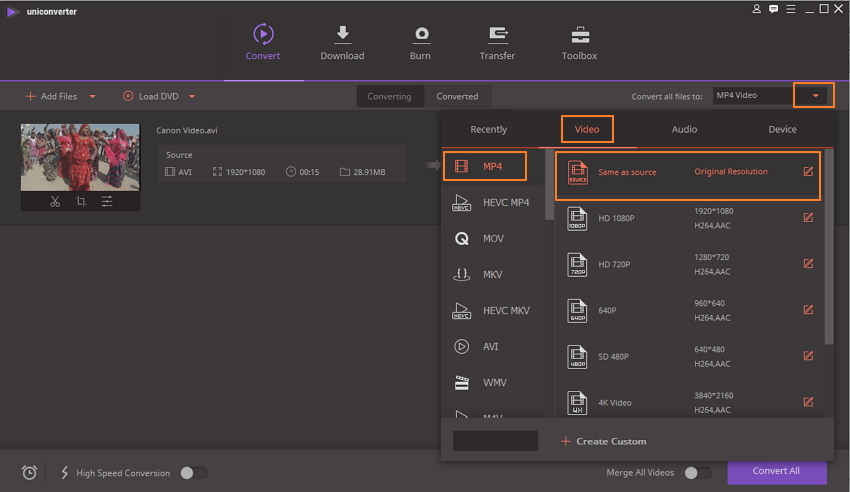Edit the 4K Video preset
This screenshot has width=850, height=492.
tap(808, 402)
